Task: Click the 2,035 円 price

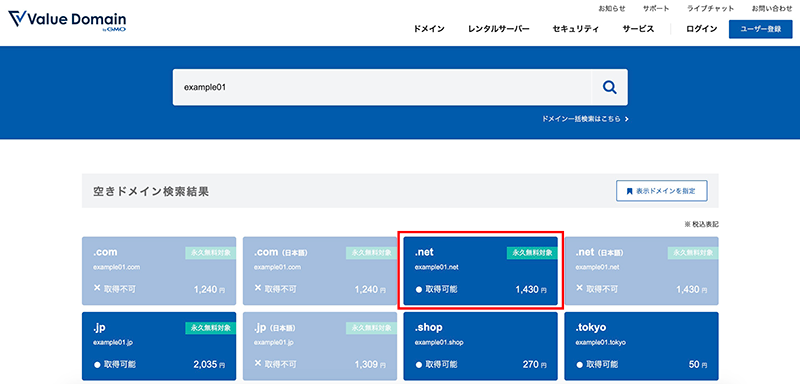Action: coord(209,365)
